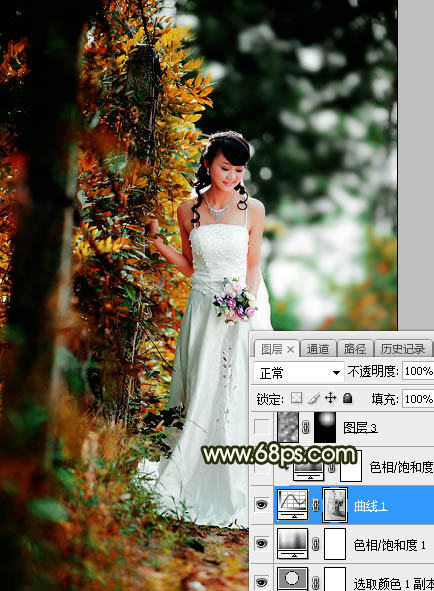The image size is (434, 591).
Task: Switch to the 通道 tab
Action: click(318, 349)
